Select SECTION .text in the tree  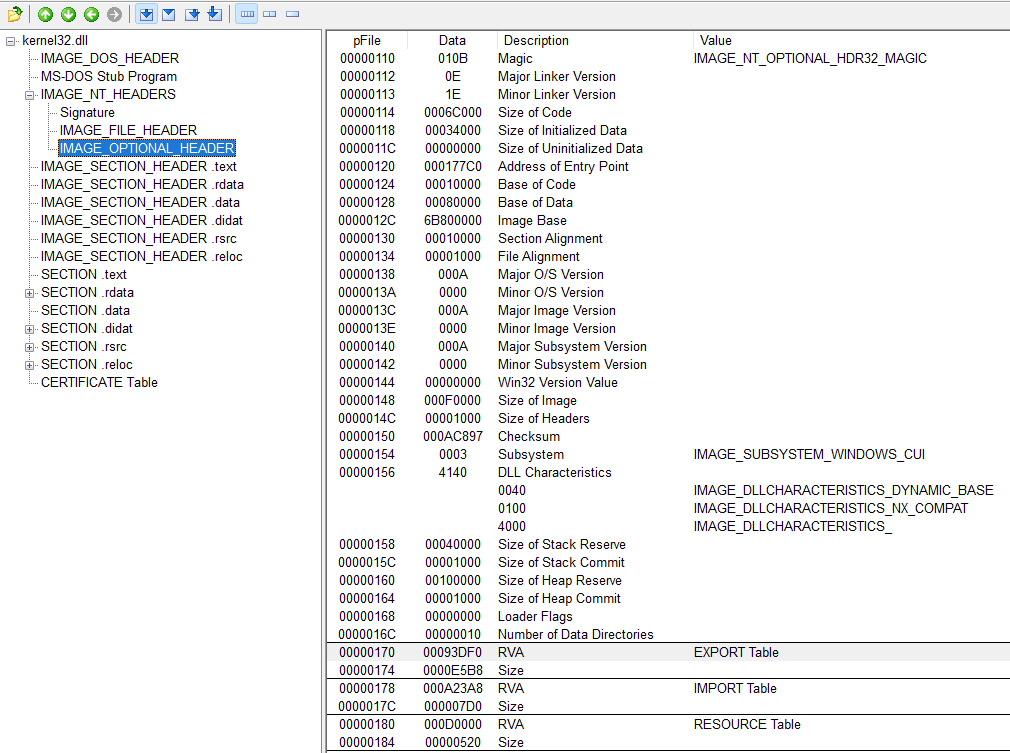click(x=84, y=275)
